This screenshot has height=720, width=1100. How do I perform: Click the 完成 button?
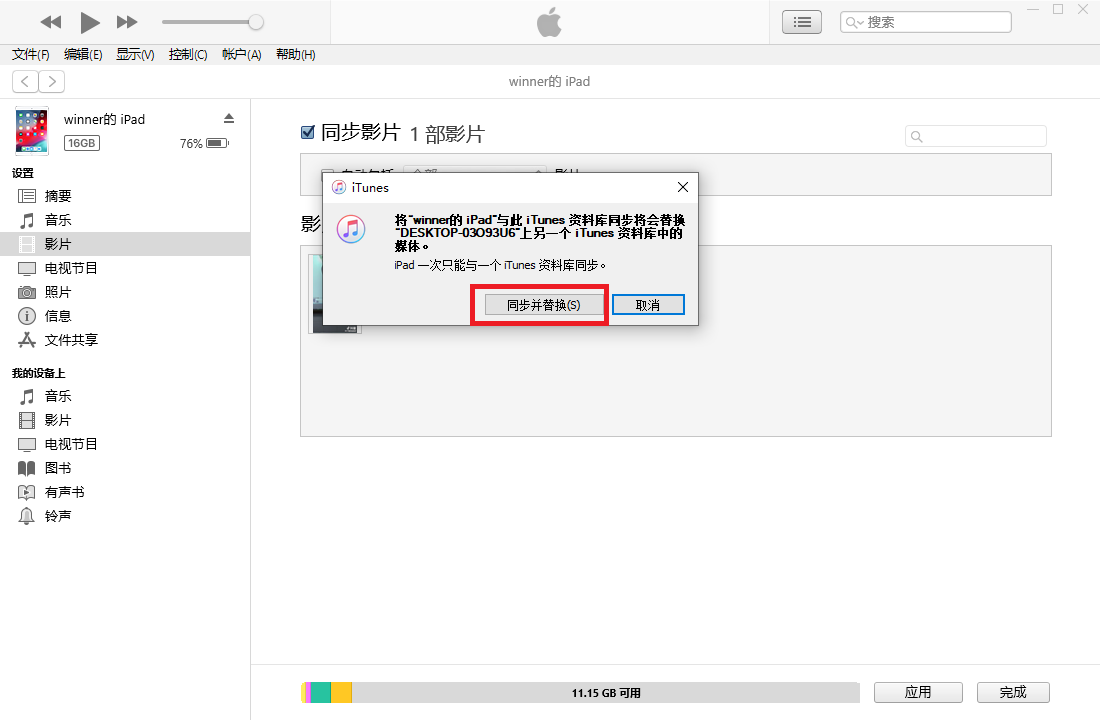1013,693
